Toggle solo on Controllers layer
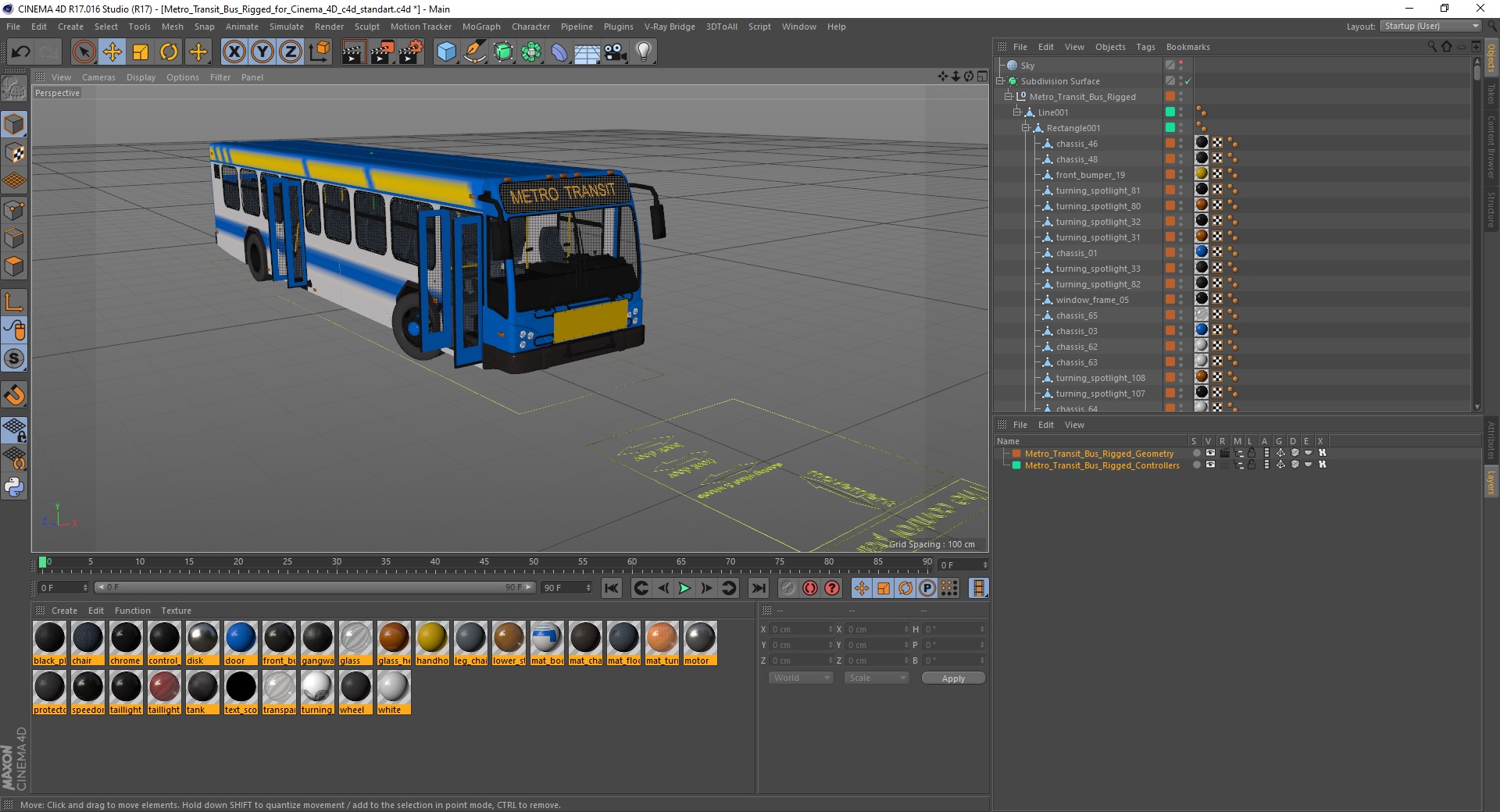1500x812 pixels. coord(1196,465)
